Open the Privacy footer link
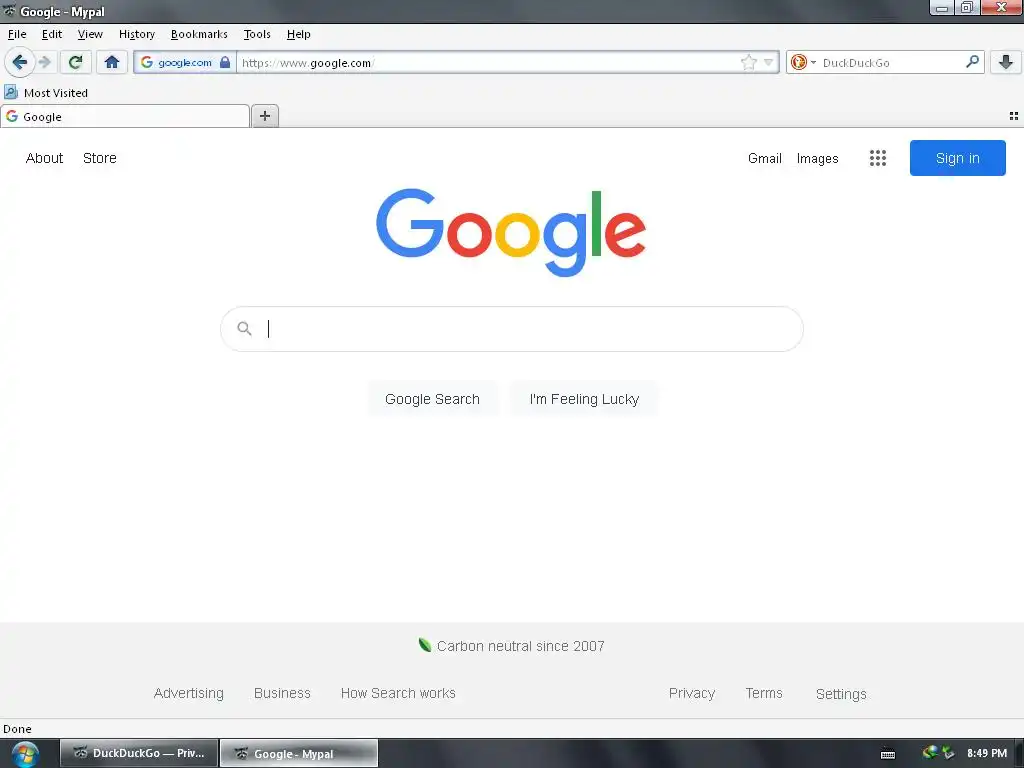The image size is (1024, 768). pyautogui.click(x=692, y=693)
